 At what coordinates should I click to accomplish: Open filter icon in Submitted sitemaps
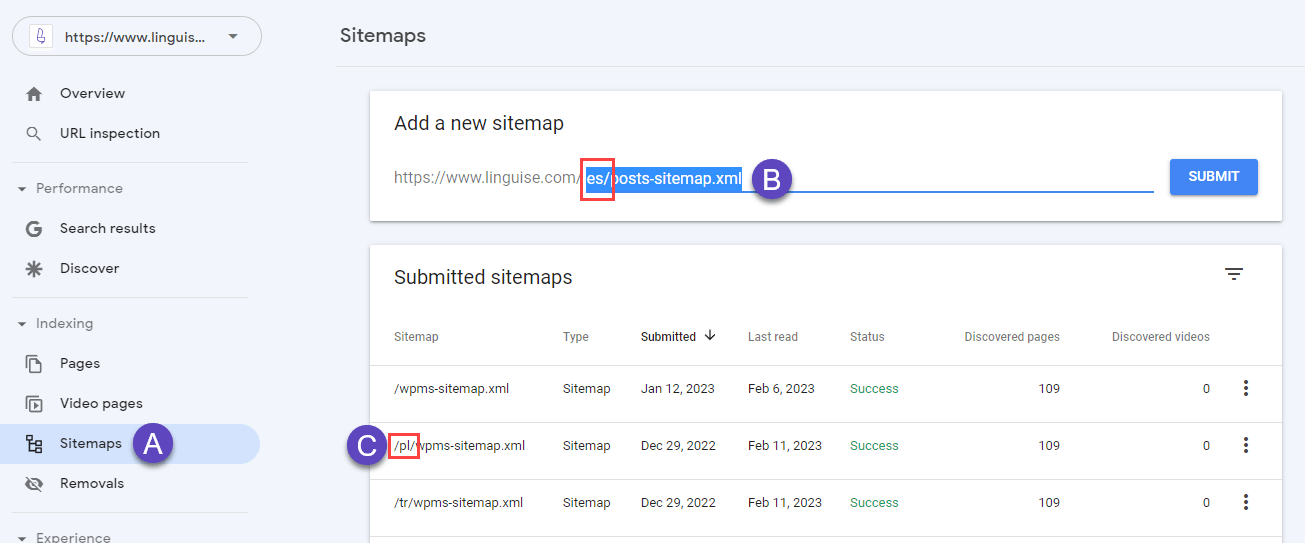click(x=1234, y=274)
